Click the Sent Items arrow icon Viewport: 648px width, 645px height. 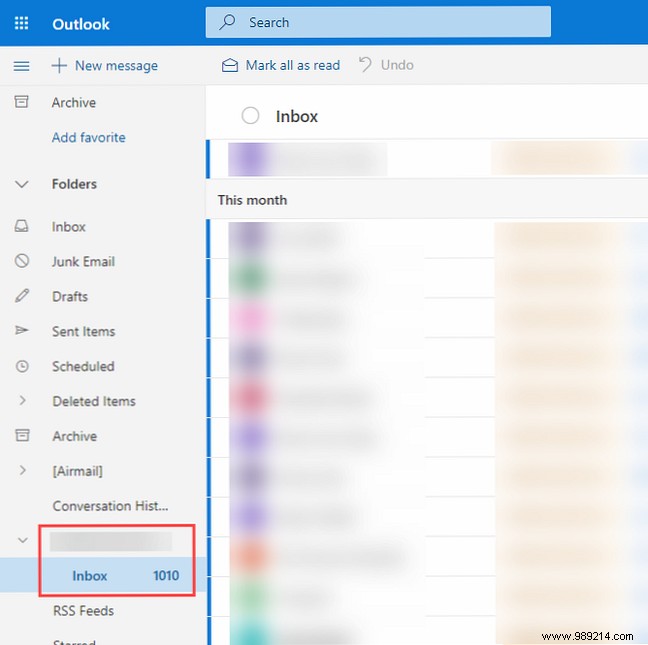point(22,330)
